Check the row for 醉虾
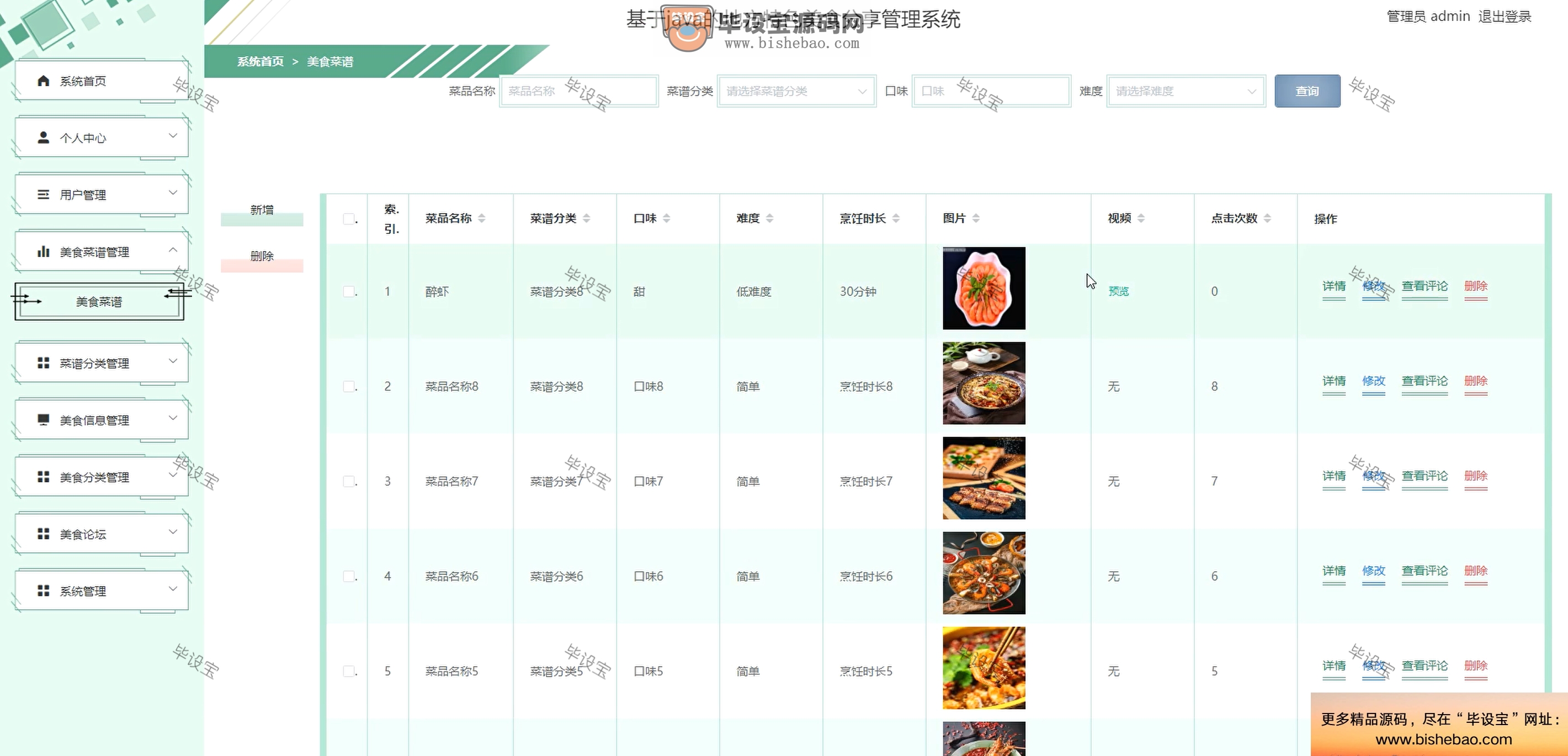 pyautogui.click(x=349, y=291)
